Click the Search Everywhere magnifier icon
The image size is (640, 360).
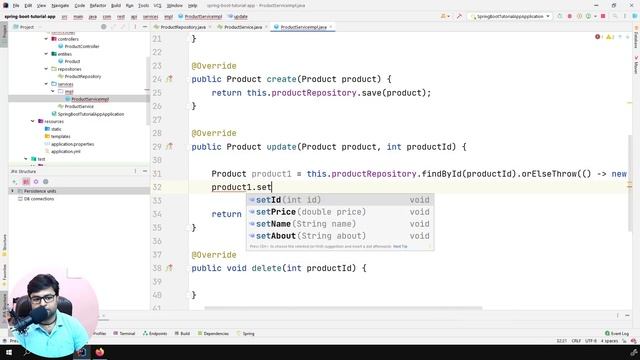(x=615, y=16)
